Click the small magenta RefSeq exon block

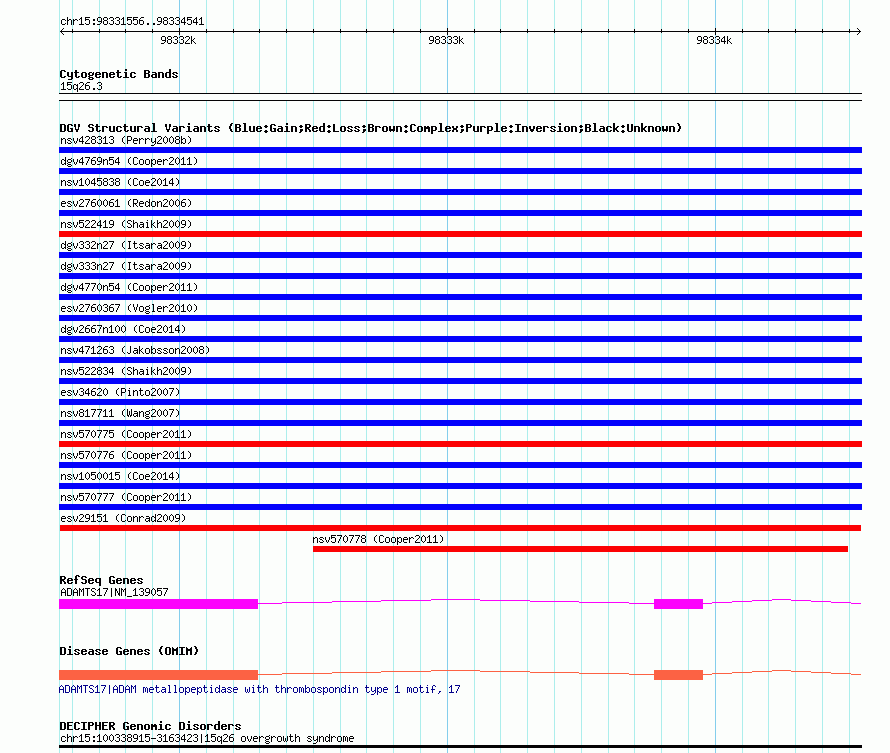pyautogui.click(x=678, y=604)
